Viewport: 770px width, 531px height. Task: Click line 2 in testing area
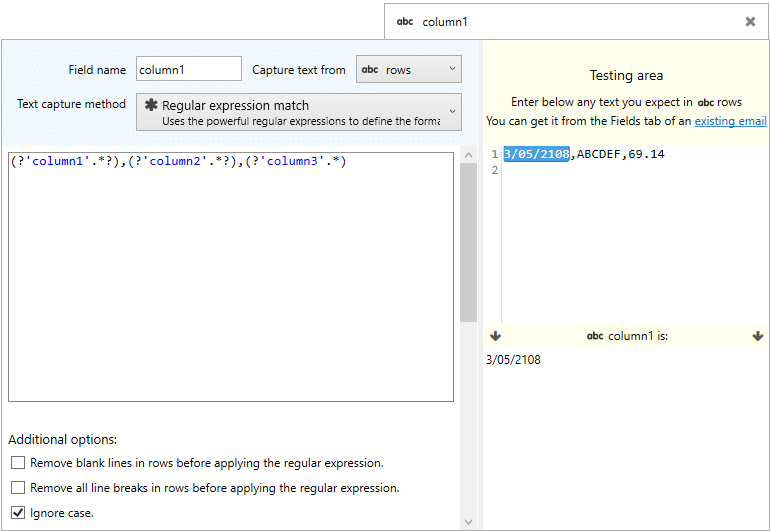click(633, 170)
